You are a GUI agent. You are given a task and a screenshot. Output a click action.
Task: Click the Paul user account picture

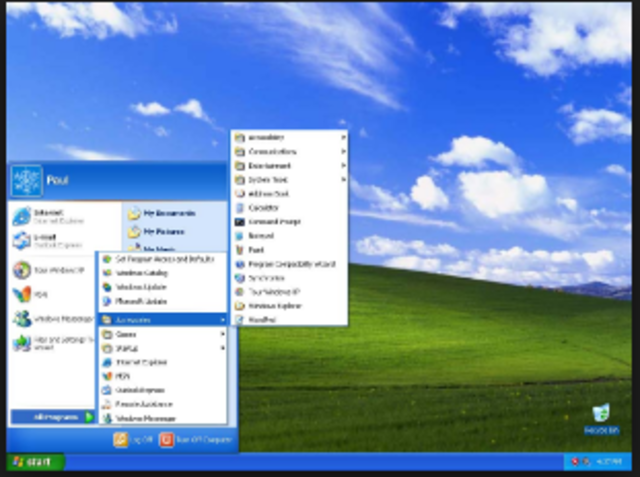[27, 181]
